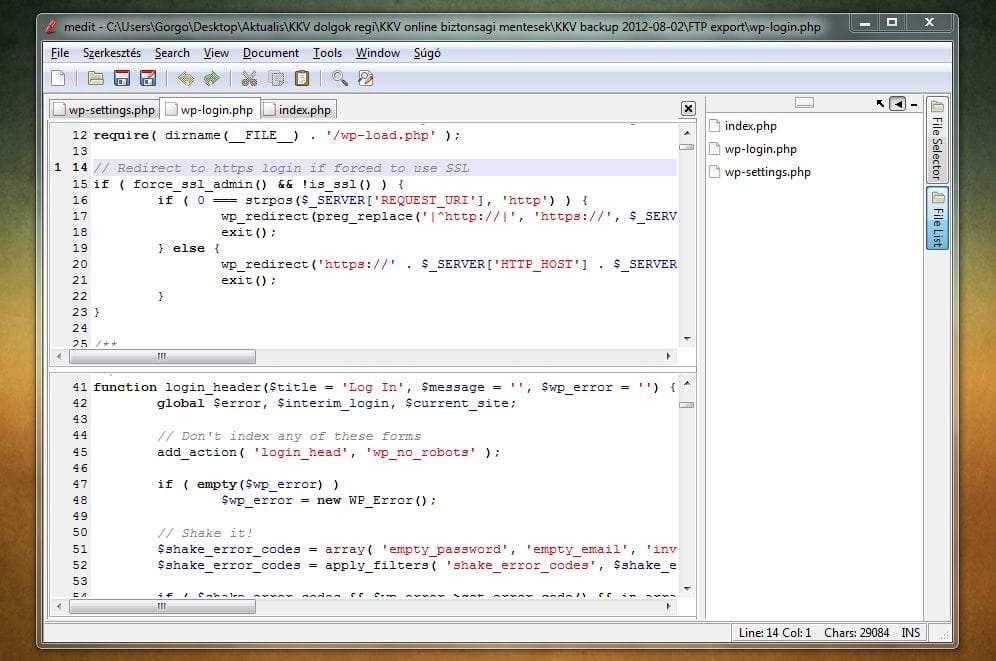996x661 pixels.
Task: Show the File Selector side pane
Action: (x=937, y=140)
